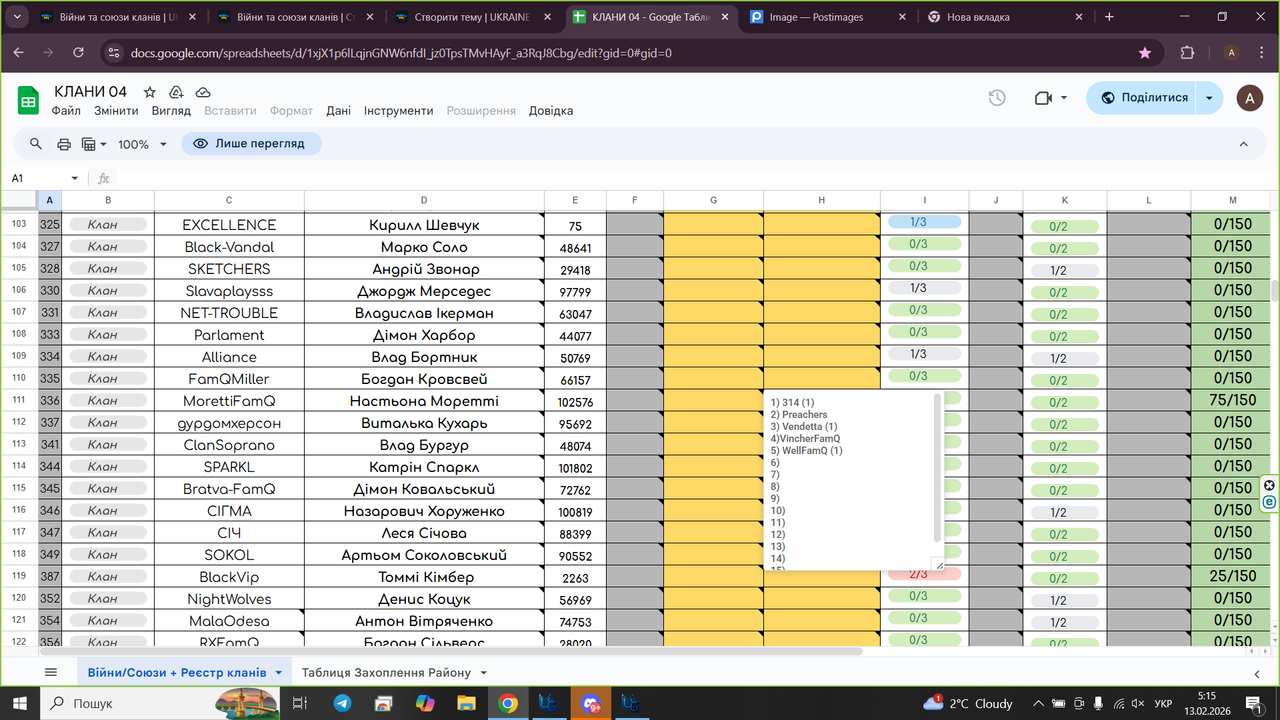Open the Chrome profile avatar A

click(x=1231, y=53)
